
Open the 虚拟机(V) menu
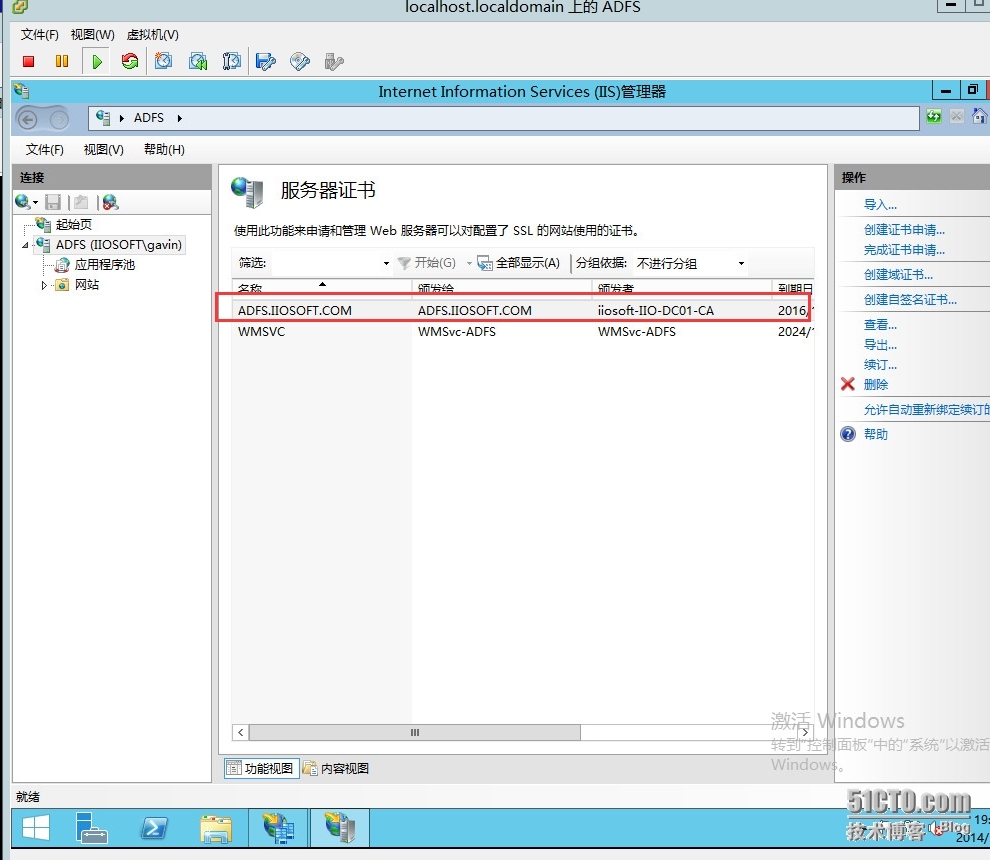[x=152, y=35]
